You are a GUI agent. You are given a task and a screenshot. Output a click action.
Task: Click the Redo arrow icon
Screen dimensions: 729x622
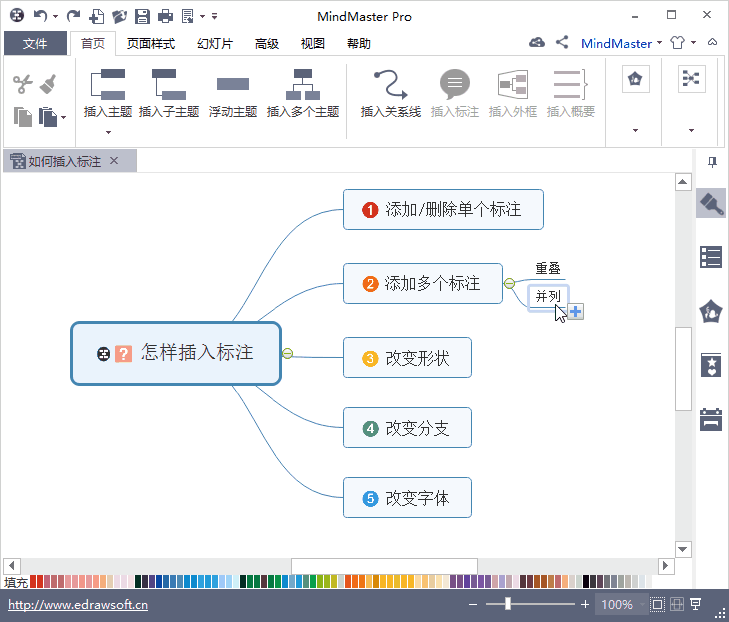(x=73, y=16)
